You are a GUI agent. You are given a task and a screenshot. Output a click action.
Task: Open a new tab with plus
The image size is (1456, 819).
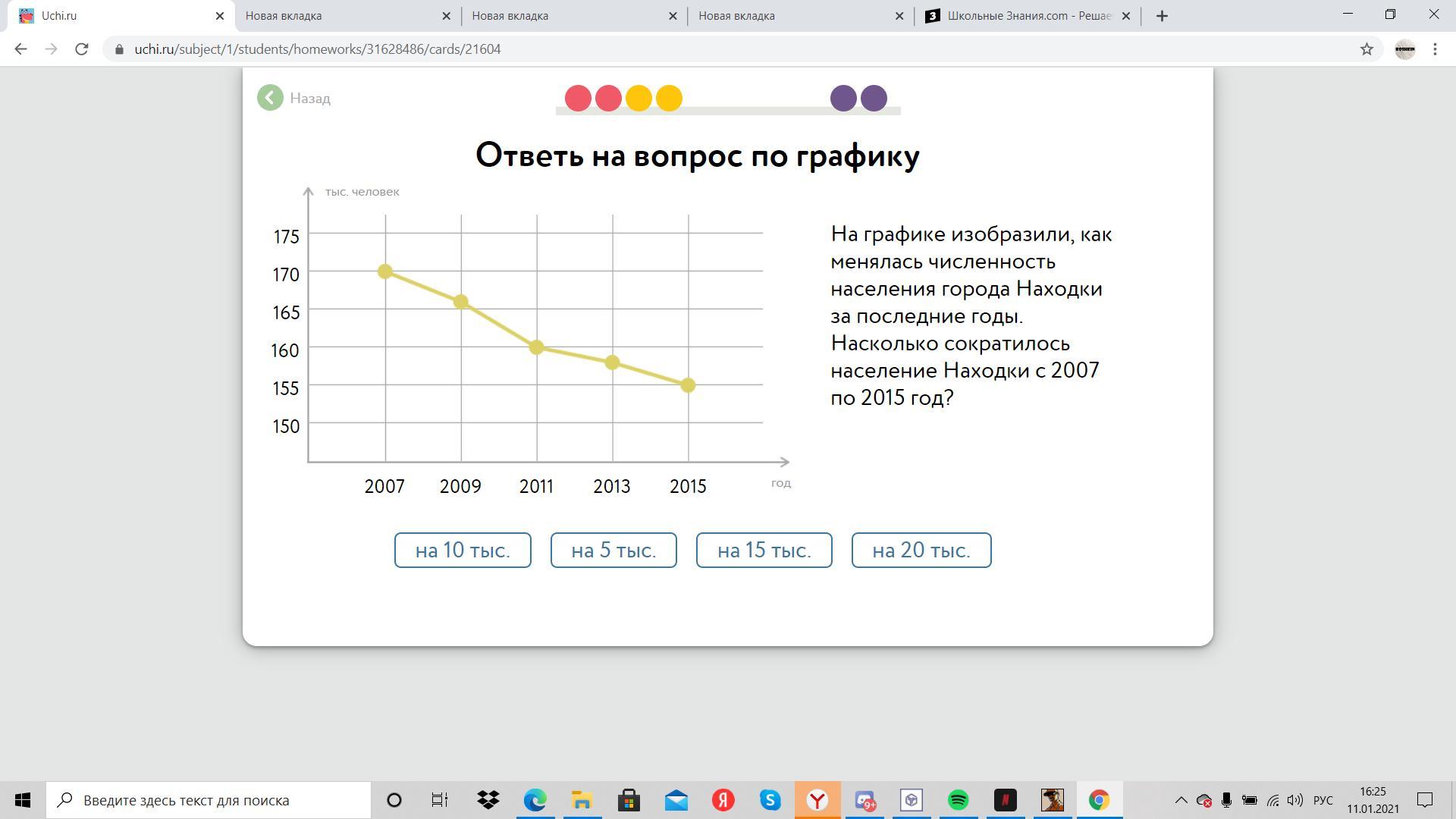[1162, 16]
